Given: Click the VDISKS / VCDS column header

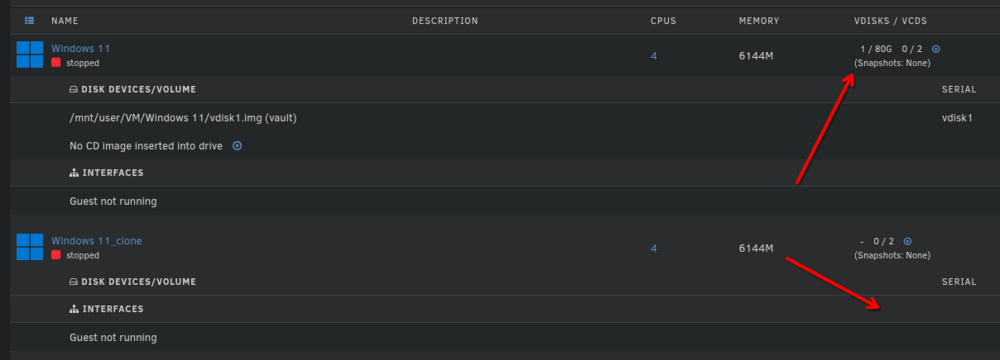Looking at the screenshot, I should pos(890,21).
